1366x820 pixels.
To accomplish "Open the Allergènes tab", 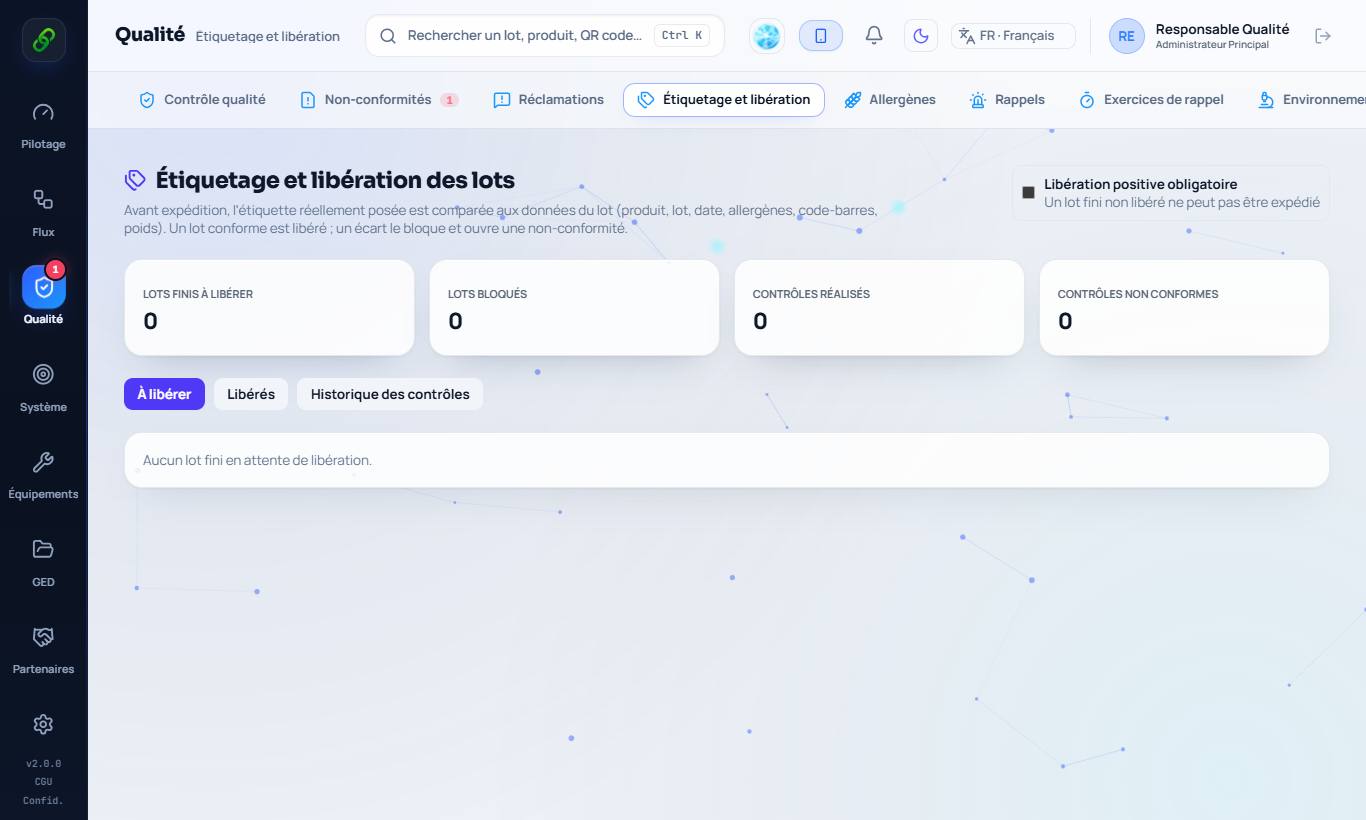I will point(890,100).
